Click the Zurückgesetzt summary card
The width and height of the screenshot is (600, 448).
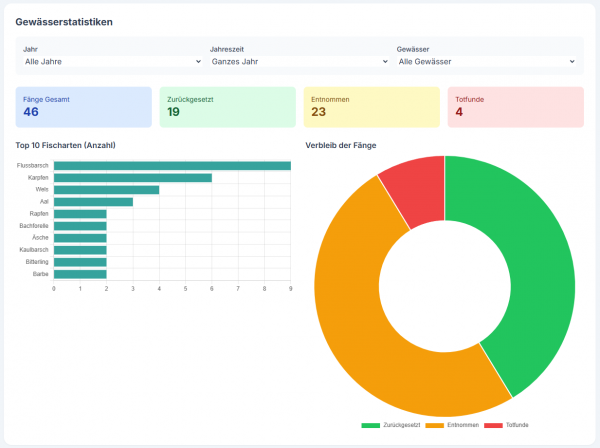point(228,106)
